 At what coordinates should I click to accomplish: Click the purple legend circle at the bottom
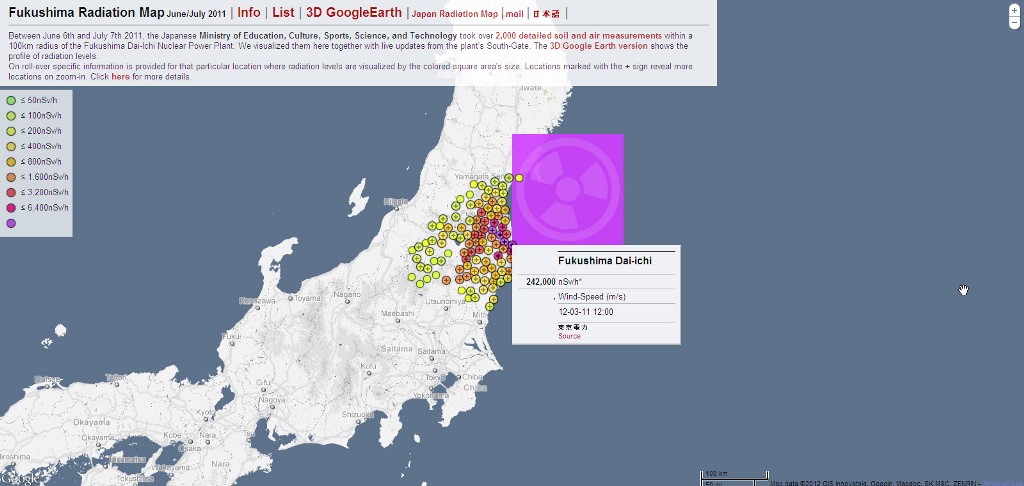(x=11, y=223)
